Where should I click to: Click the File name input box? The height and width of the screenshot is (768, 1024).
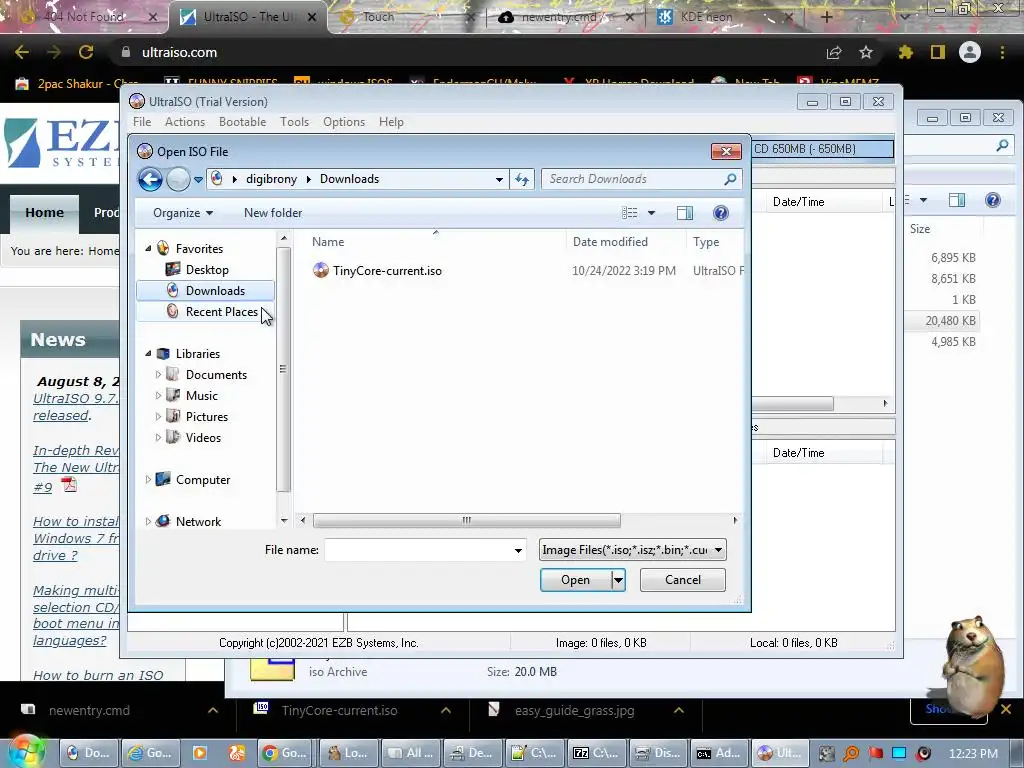418,550
